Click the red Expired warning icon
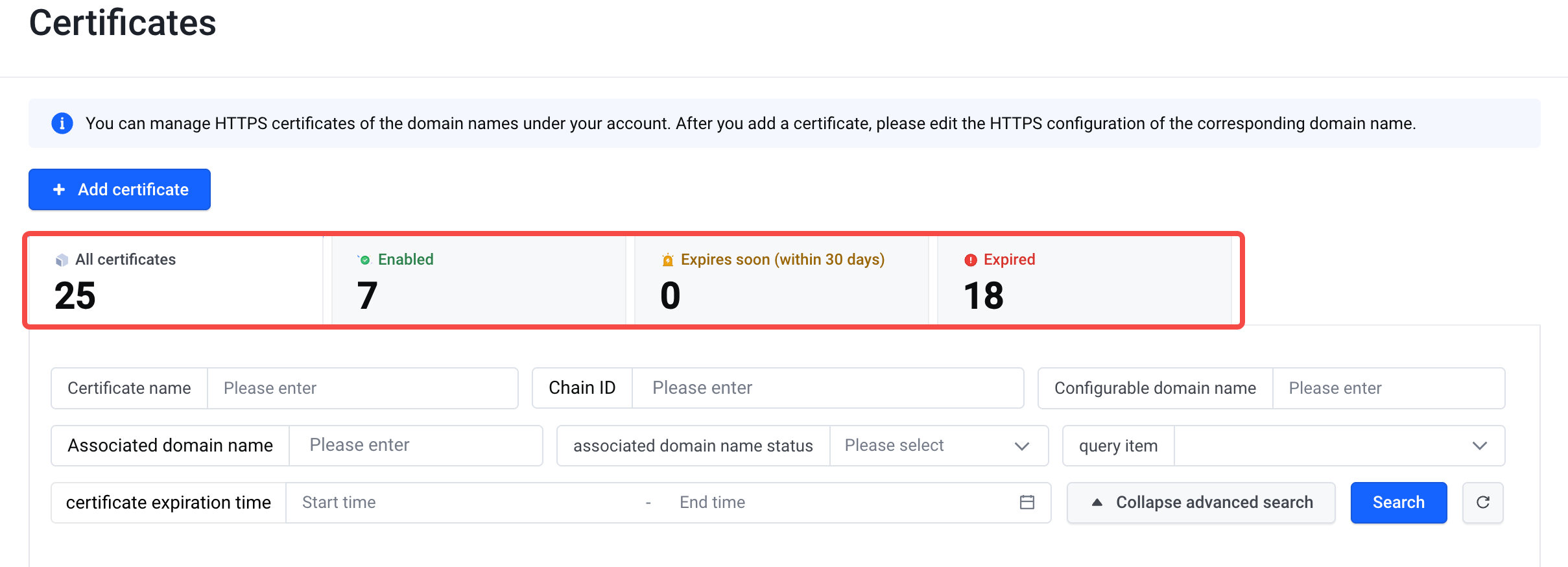Image resolution: width=1568 pixels, height=567 pixels. point(970,260)
